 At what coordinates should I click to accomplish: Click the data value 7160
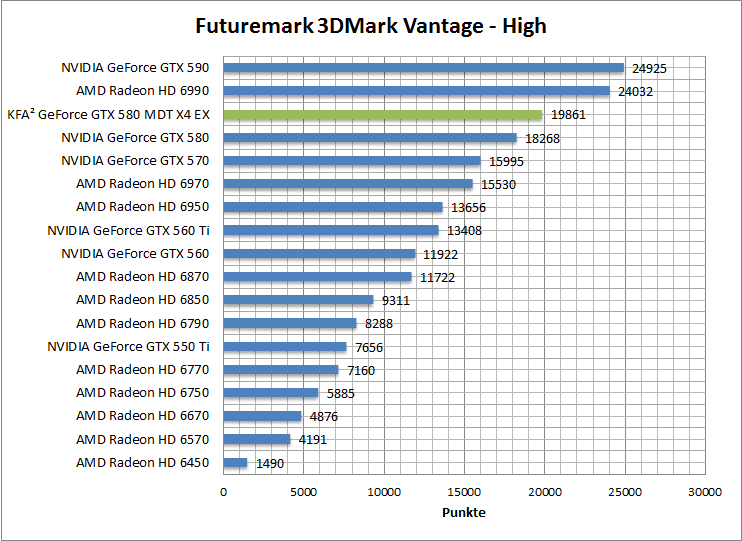coord(361,370)
